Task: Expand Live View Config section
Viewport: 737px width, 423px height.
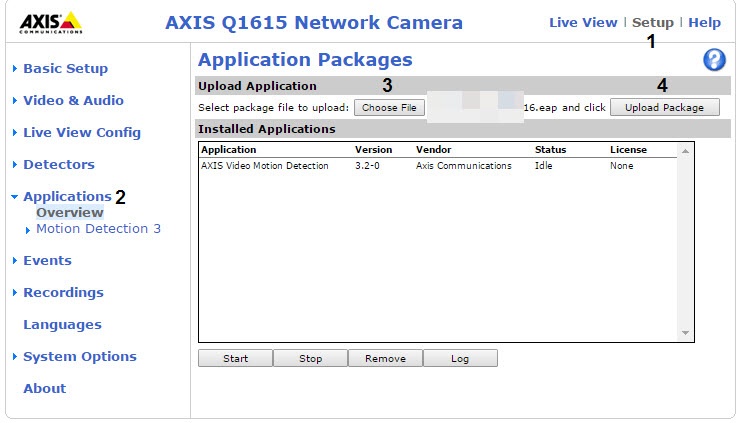Action: click(x=81, y=133)
